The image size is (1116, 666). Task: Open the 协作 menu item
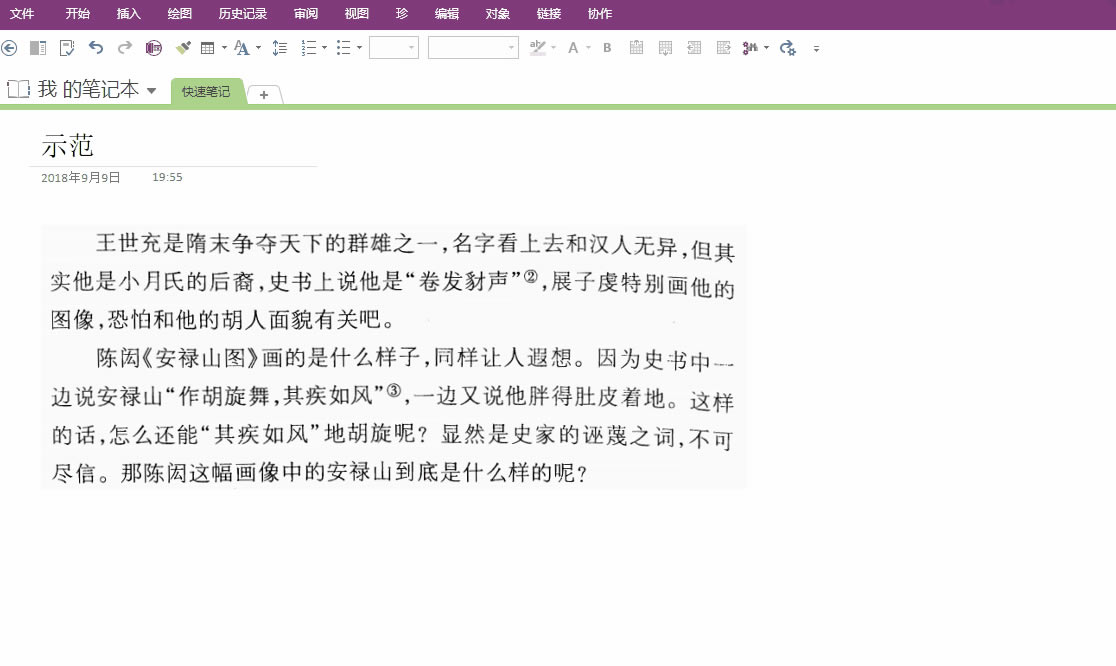(599, 13)
